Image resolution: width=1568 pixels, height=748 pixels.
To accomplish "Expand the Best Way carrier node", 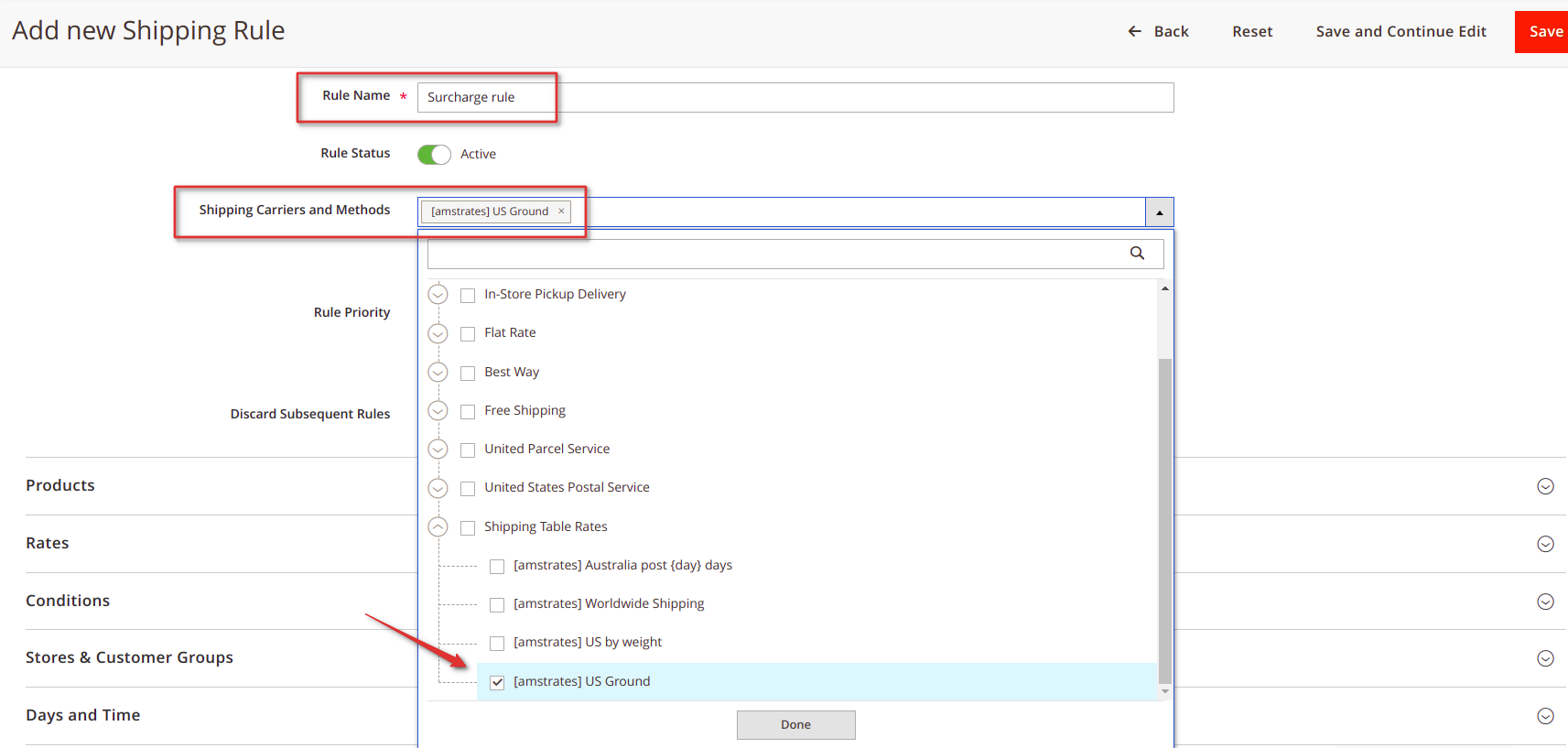I will [438, 373].
